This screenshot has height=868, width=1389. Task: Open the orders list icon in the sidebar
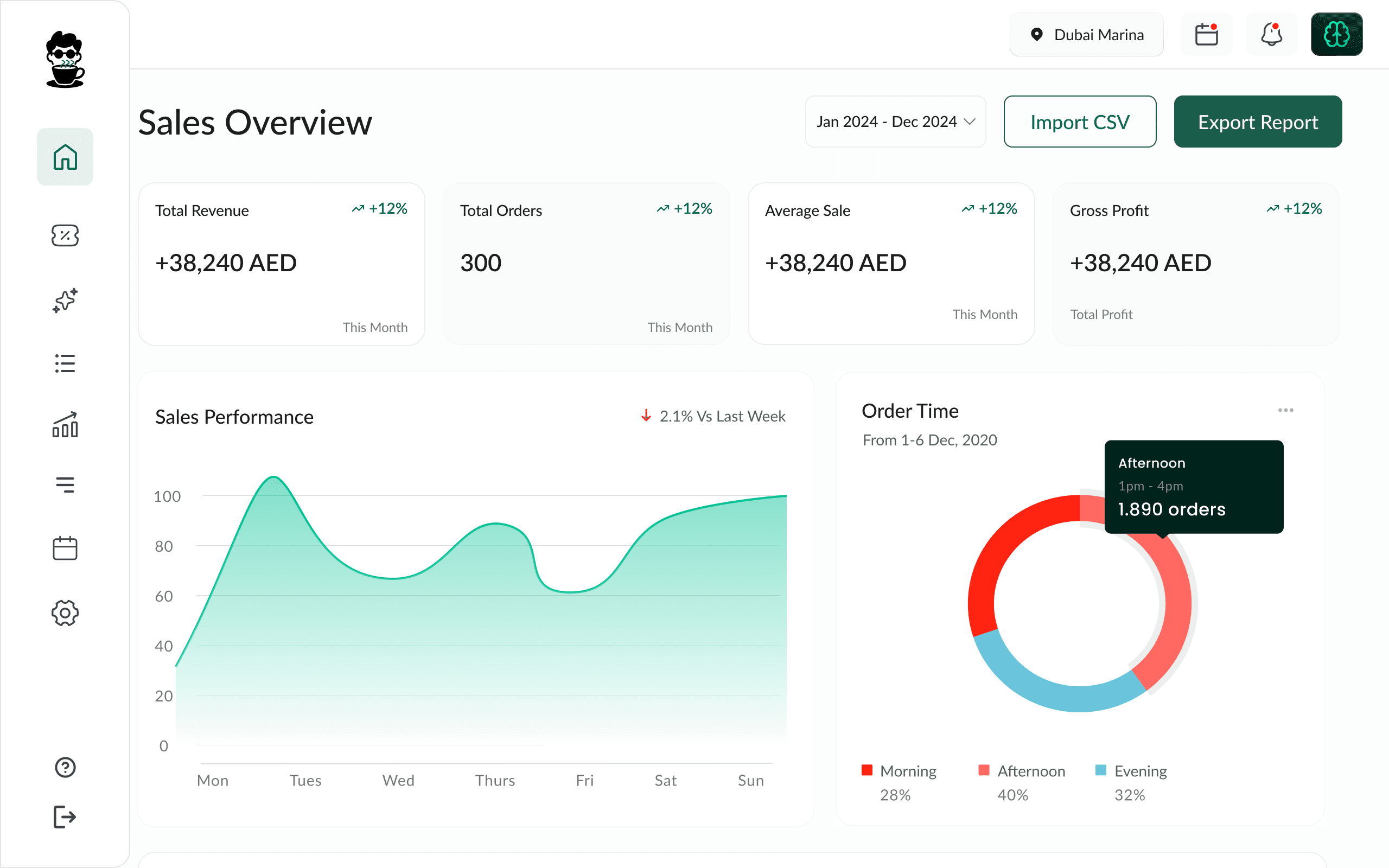65,363
